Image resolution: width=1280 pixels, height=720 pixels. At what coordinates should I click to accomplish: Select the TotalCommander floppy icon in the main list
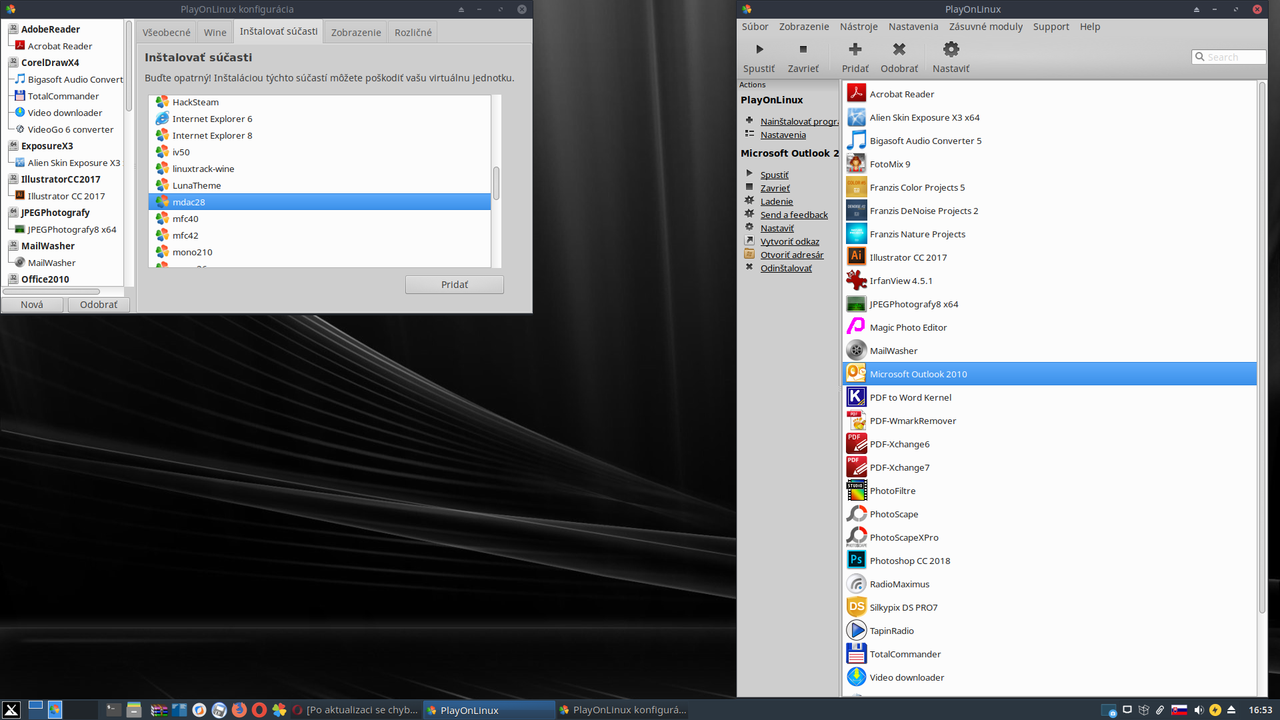pyautogui.click(x=856, y=654)
